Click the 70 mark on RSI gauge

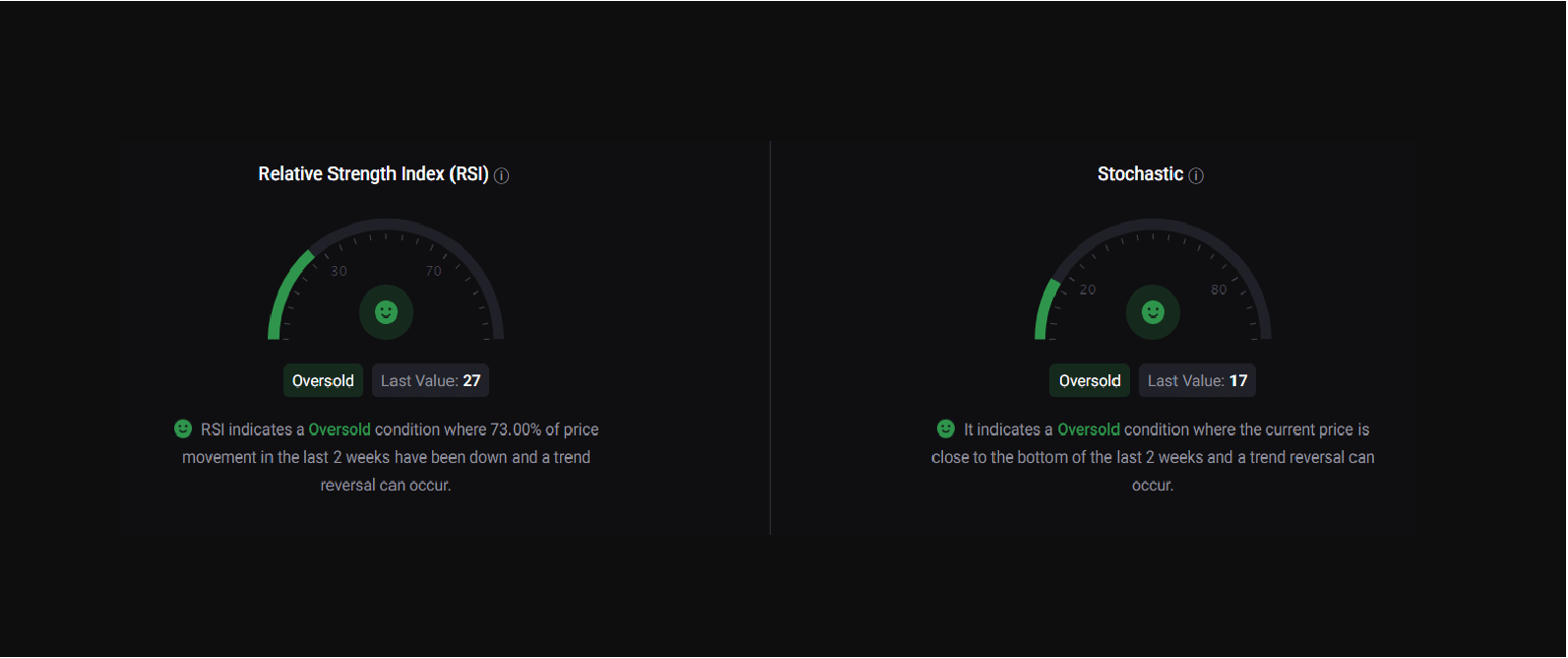click(433, 271)
